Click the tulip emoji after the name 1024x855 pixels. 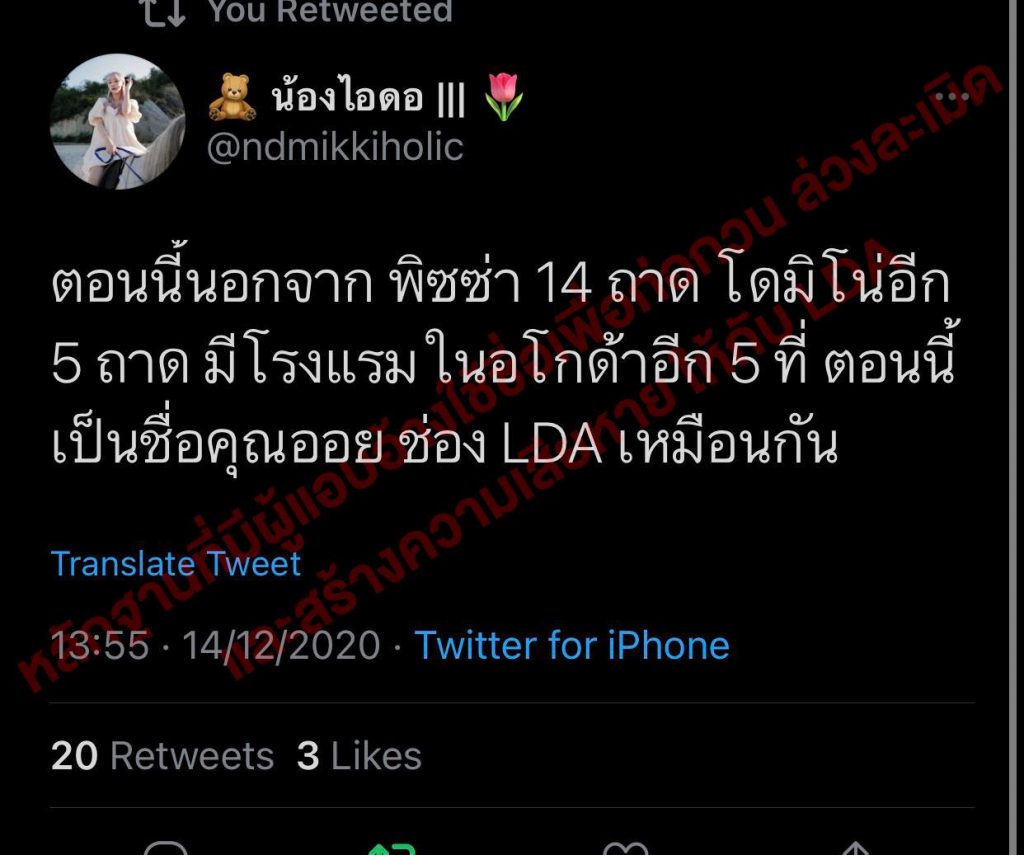pos(504,97)
